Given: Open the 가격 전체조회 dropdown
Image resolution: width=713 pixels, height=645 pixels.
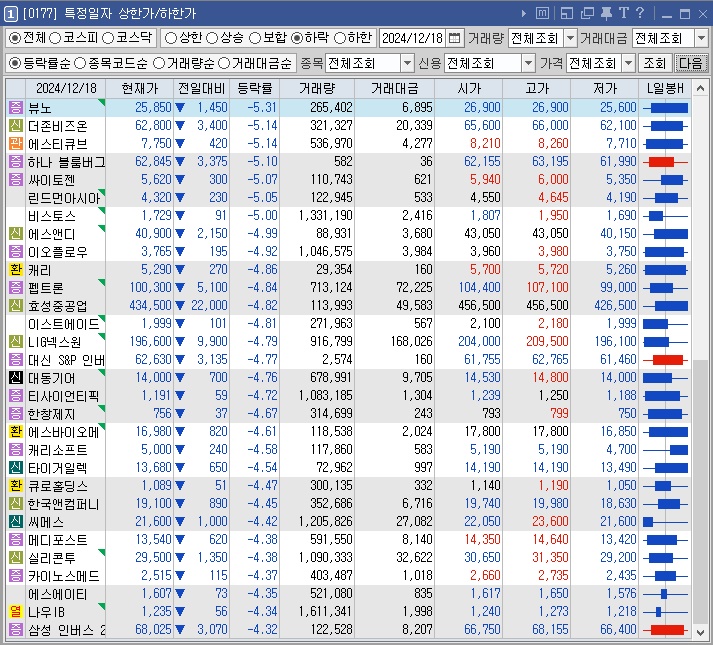Looking at the screenshot, I should pyautogui.click(x=628, y=64).
